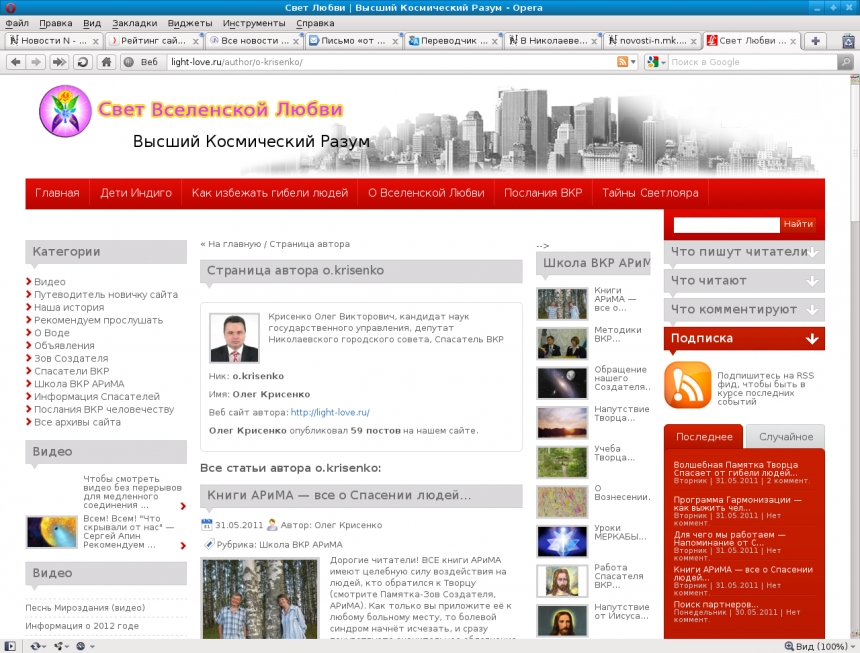The width and height of the screenshot is (860, 653).
Task: Open the Google search engine dropdown
Action: pyautogui.click(x=656, y=62)
